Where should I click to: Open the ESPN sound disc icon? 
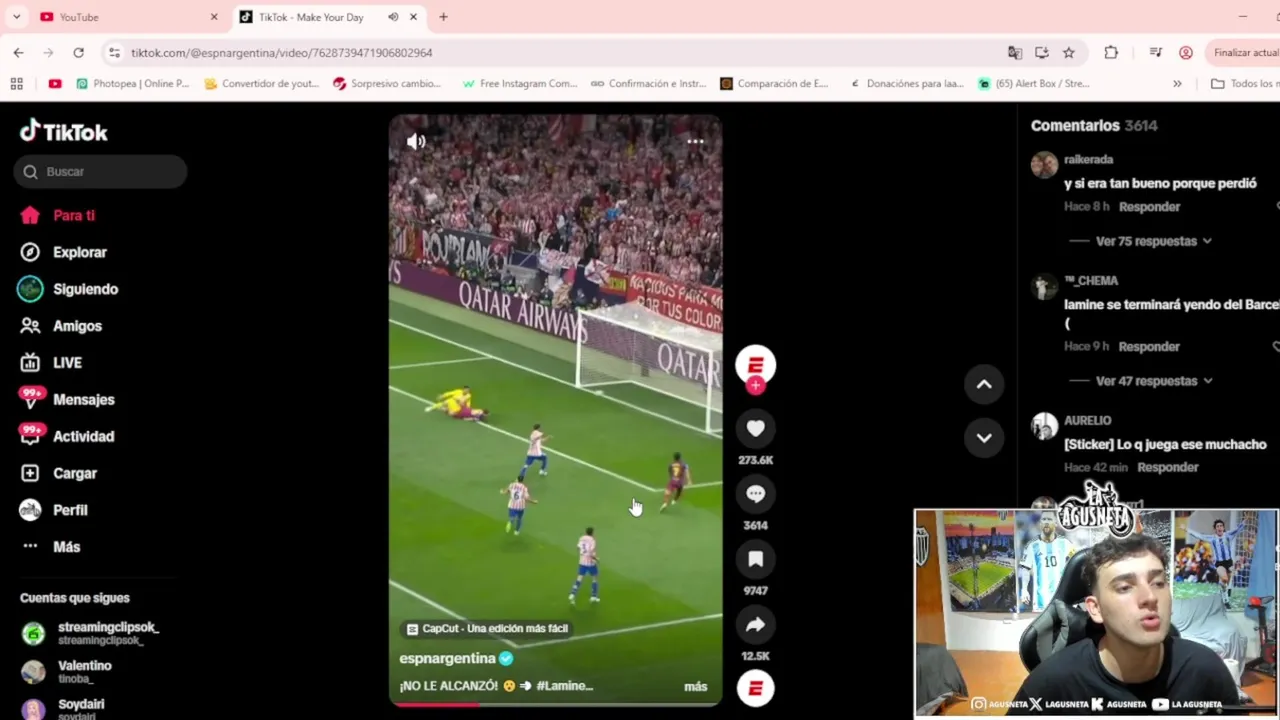pos(755,688)
